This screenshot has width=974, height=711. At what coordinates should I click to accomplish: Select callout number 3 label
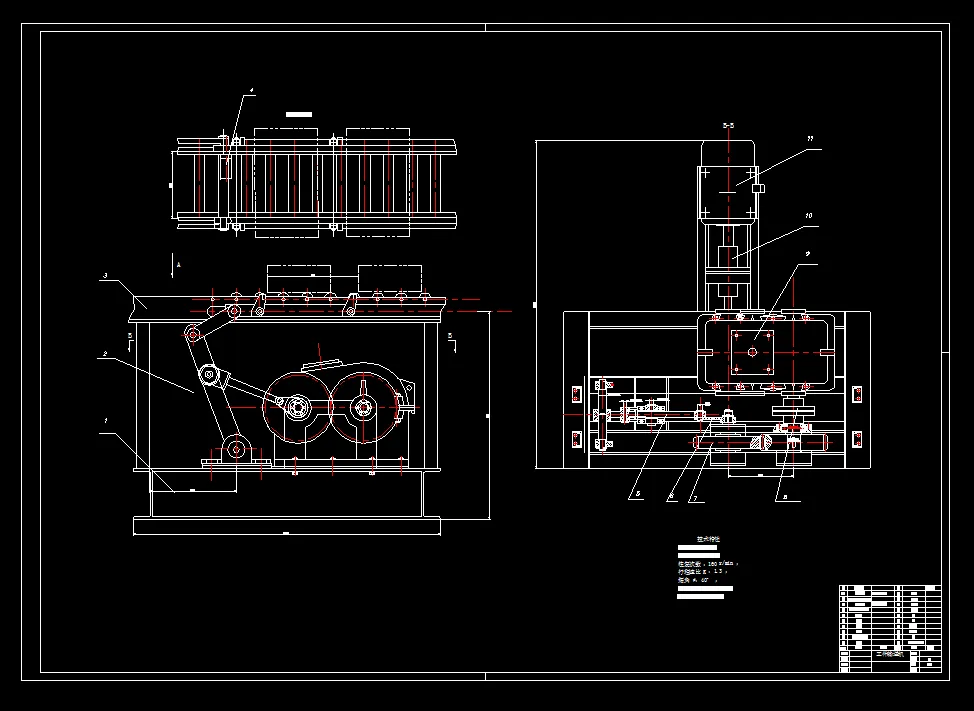[x=105, y=275]
